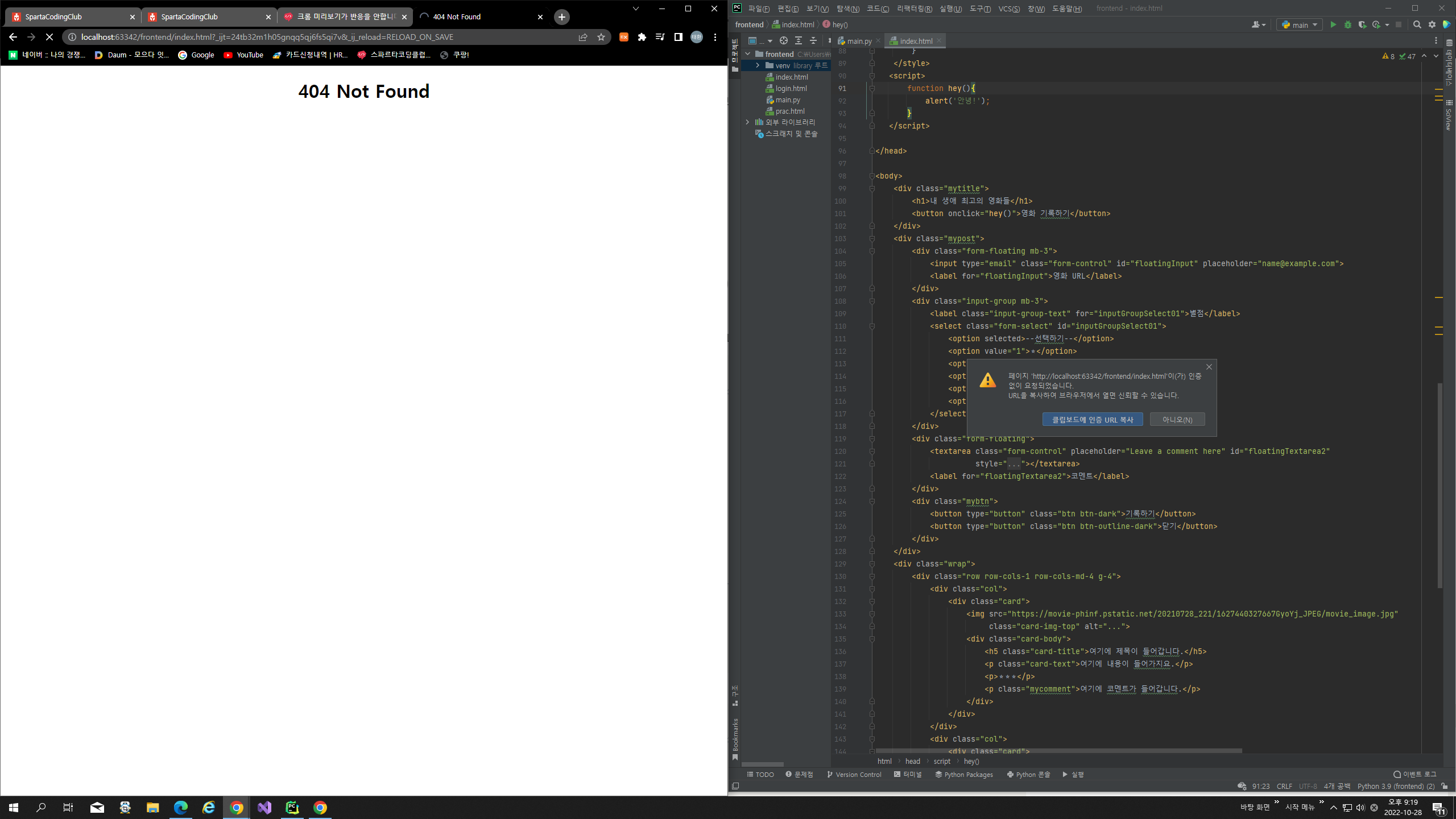Open the 이벤트 로그 panel

click(1414, 775)
